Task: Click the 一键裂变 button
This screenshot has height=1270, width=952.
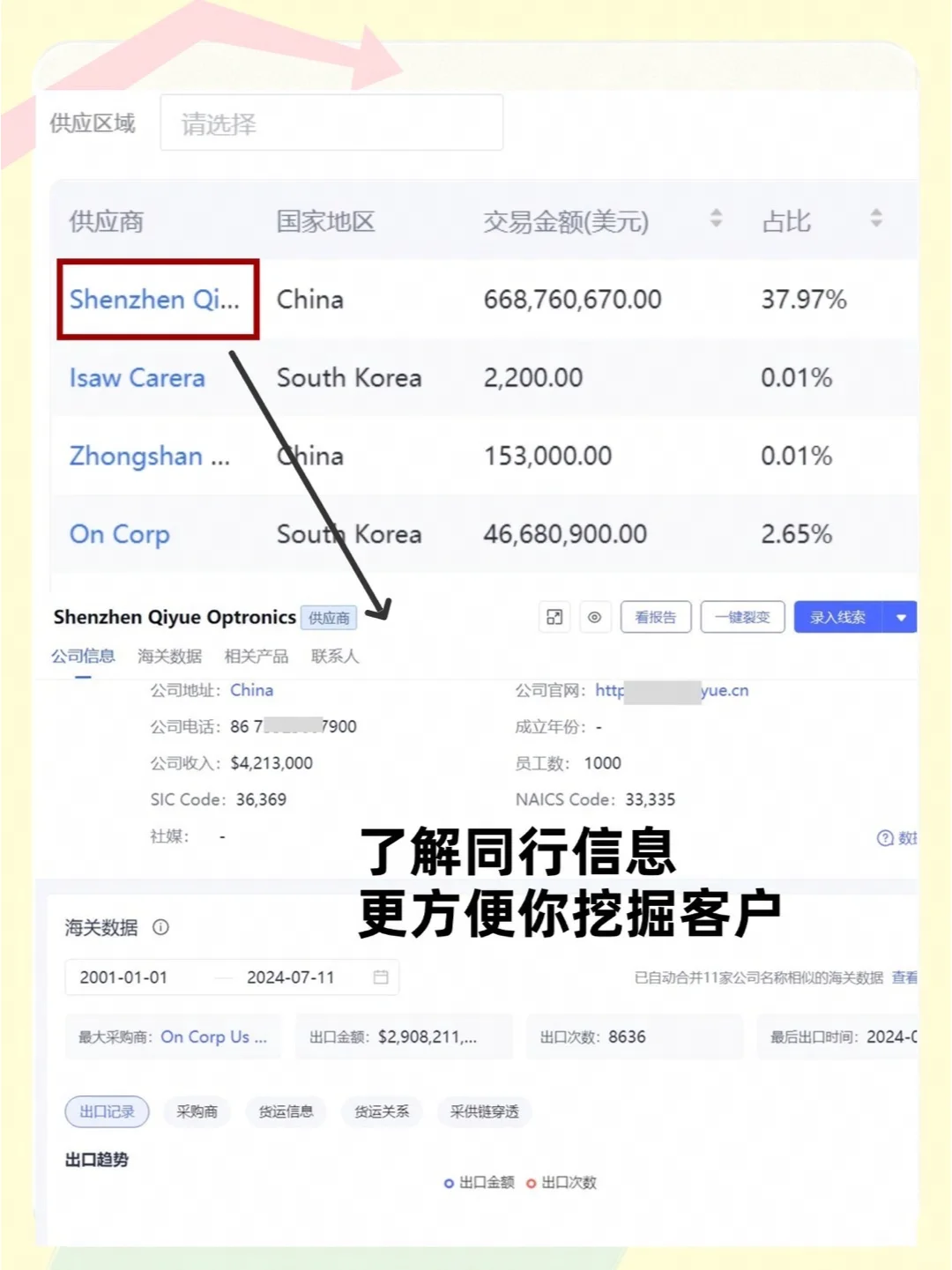Action: 741,617
